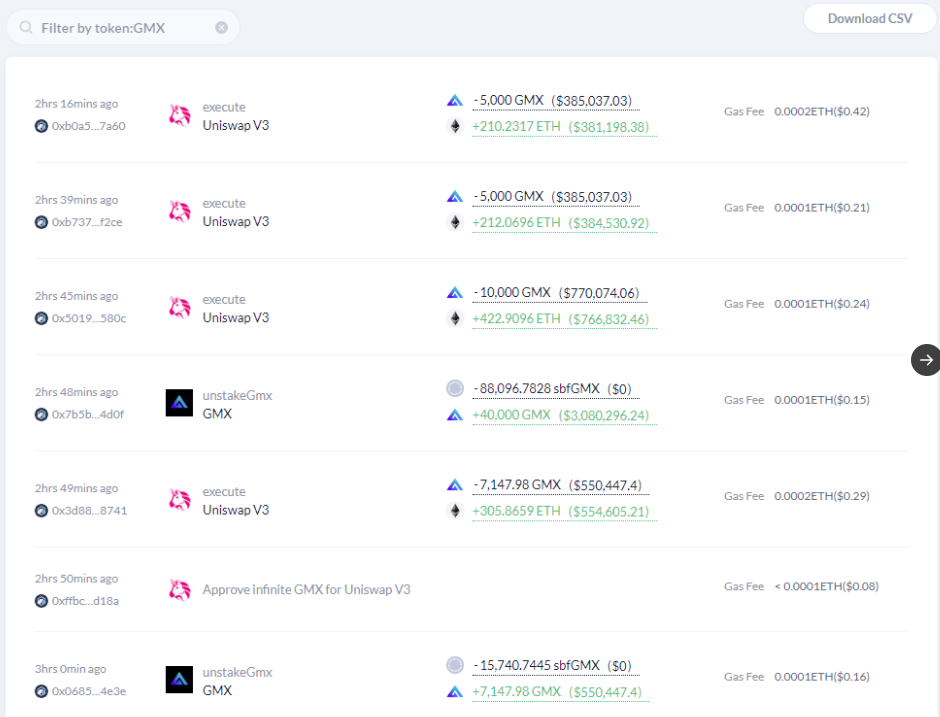Select the +40,000 GMX amount
The height and width of the screenshot is (717, 940).
512,415
